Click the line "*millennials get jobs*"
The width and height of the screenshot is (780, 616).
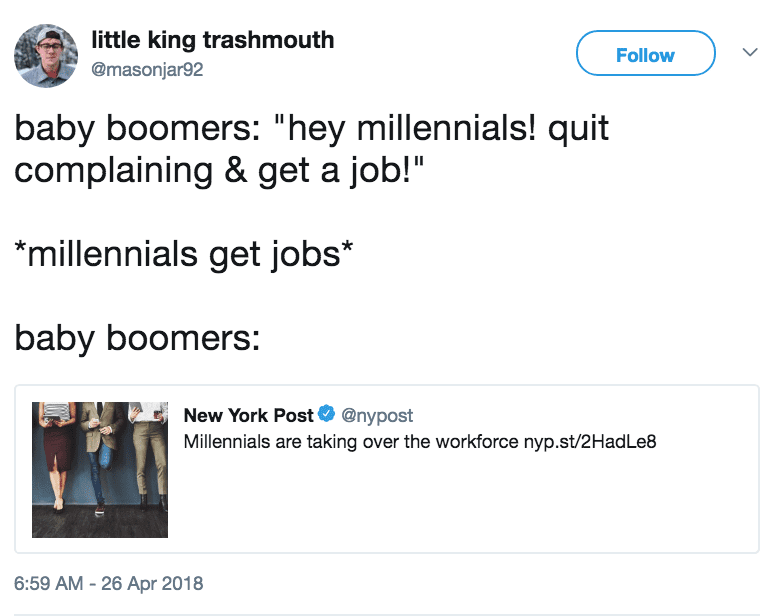pyautogui.click(x=184, y=254)
